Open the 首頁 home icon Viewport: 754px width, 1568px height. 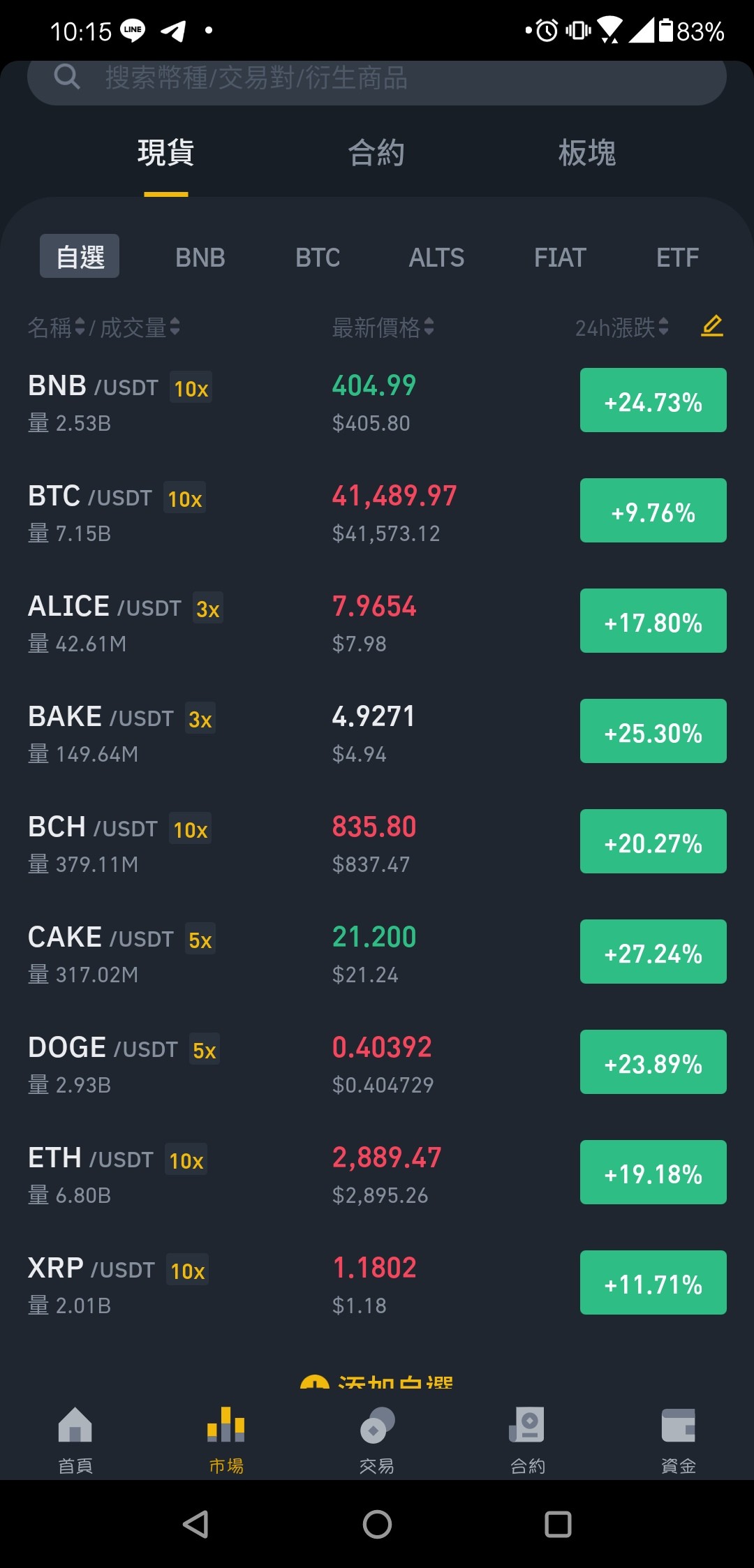pyautogui.click(x=75, y=1425)
